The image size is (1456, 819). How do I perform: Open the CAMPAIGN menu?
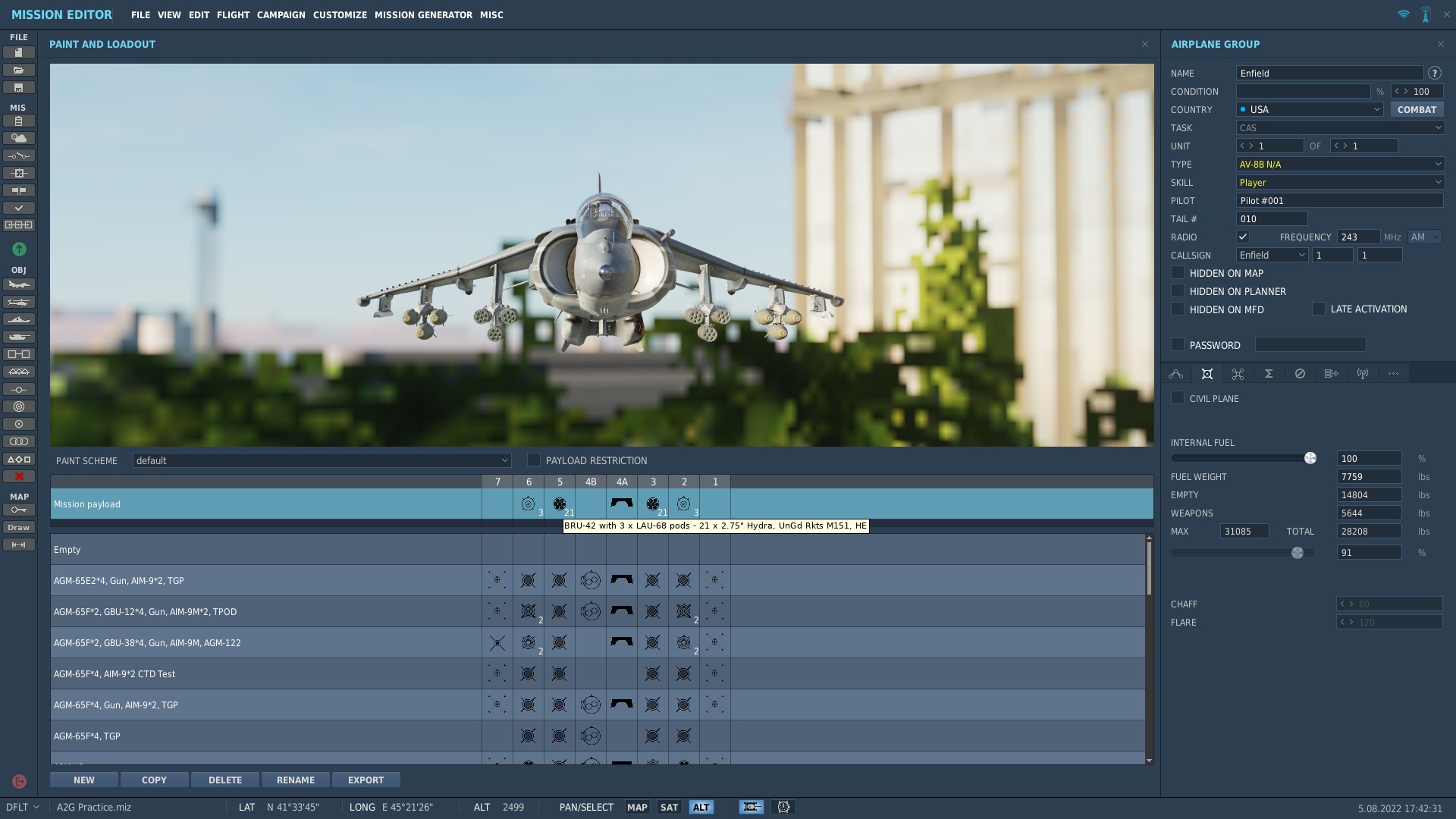[x=281, y=14]
